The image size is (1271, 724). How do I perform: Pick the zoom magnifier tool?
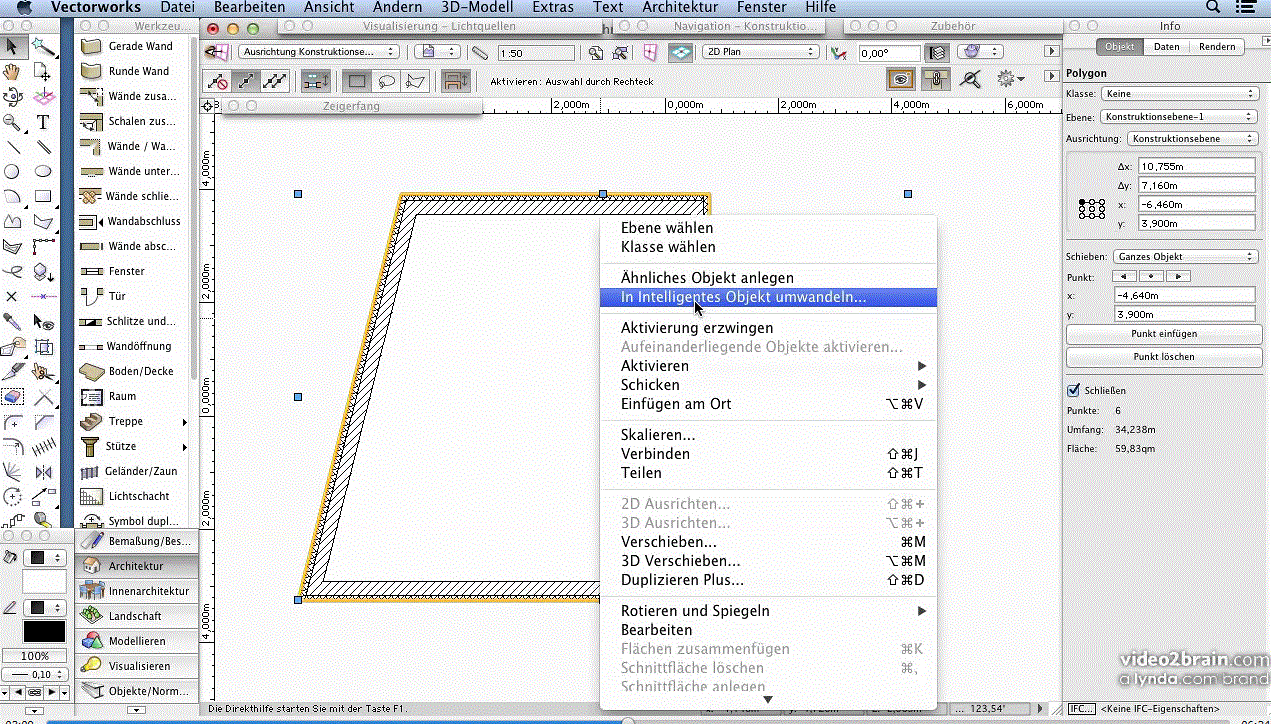[x=12, y=121]
